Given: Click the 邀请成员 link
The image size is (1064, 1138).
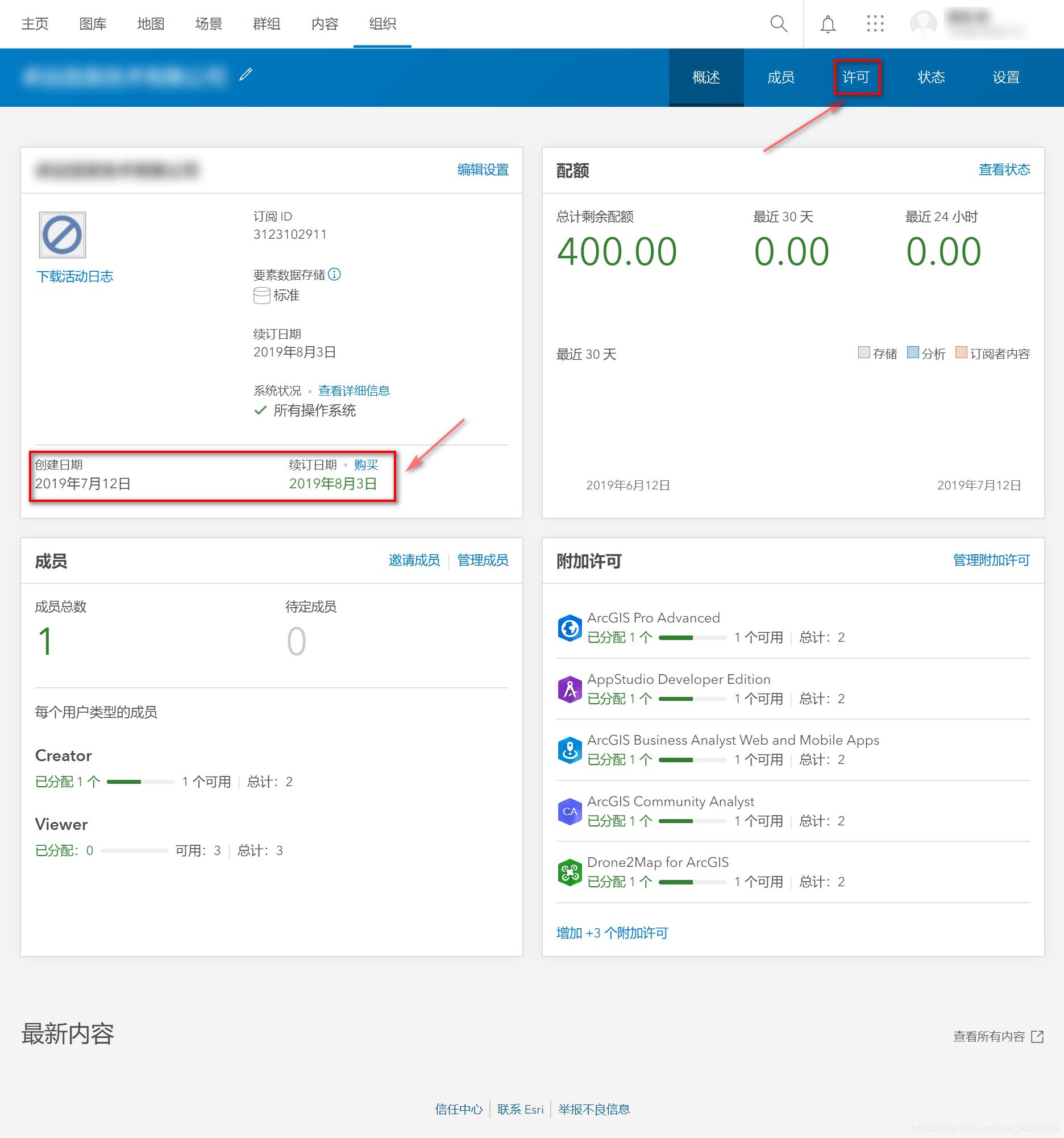Looking at the screenshot, I should tap(414, 560).
